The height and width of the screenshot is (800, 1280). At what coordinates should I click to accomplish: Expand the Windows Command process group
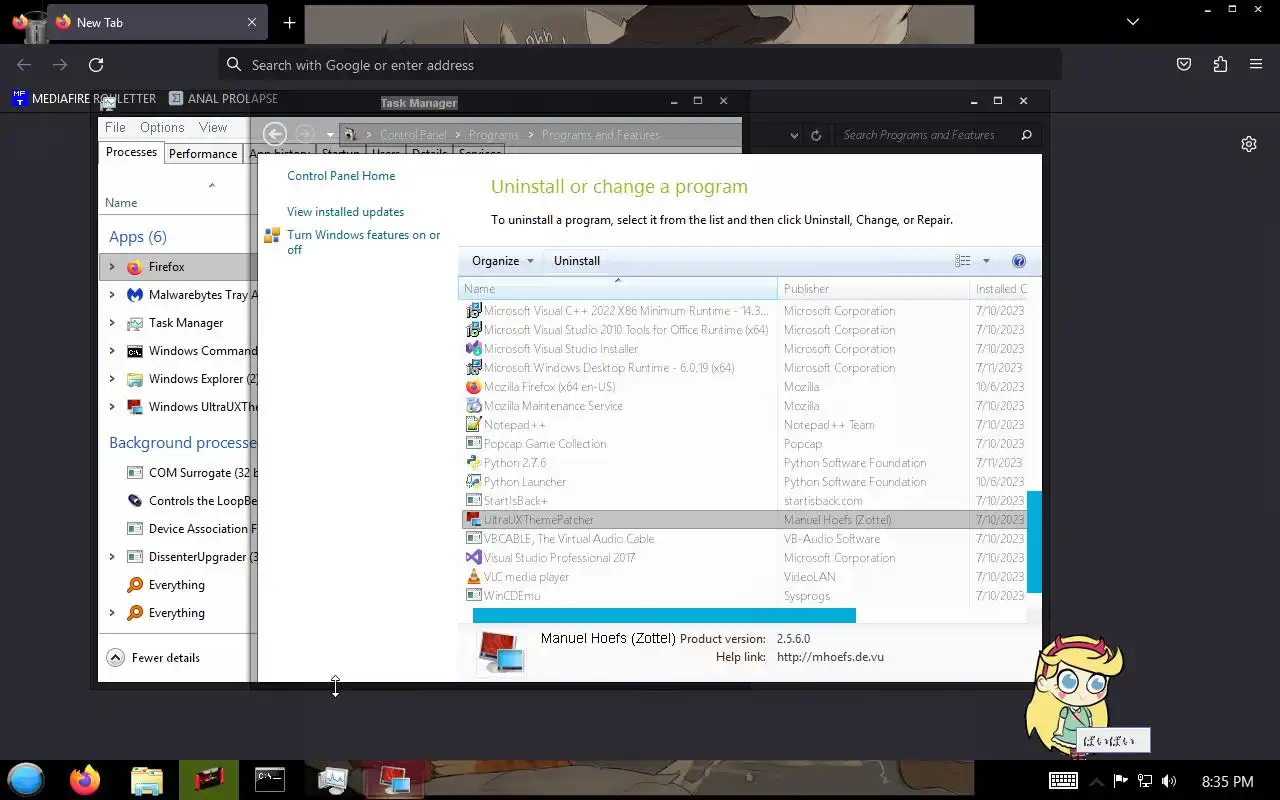coord(112,351)
